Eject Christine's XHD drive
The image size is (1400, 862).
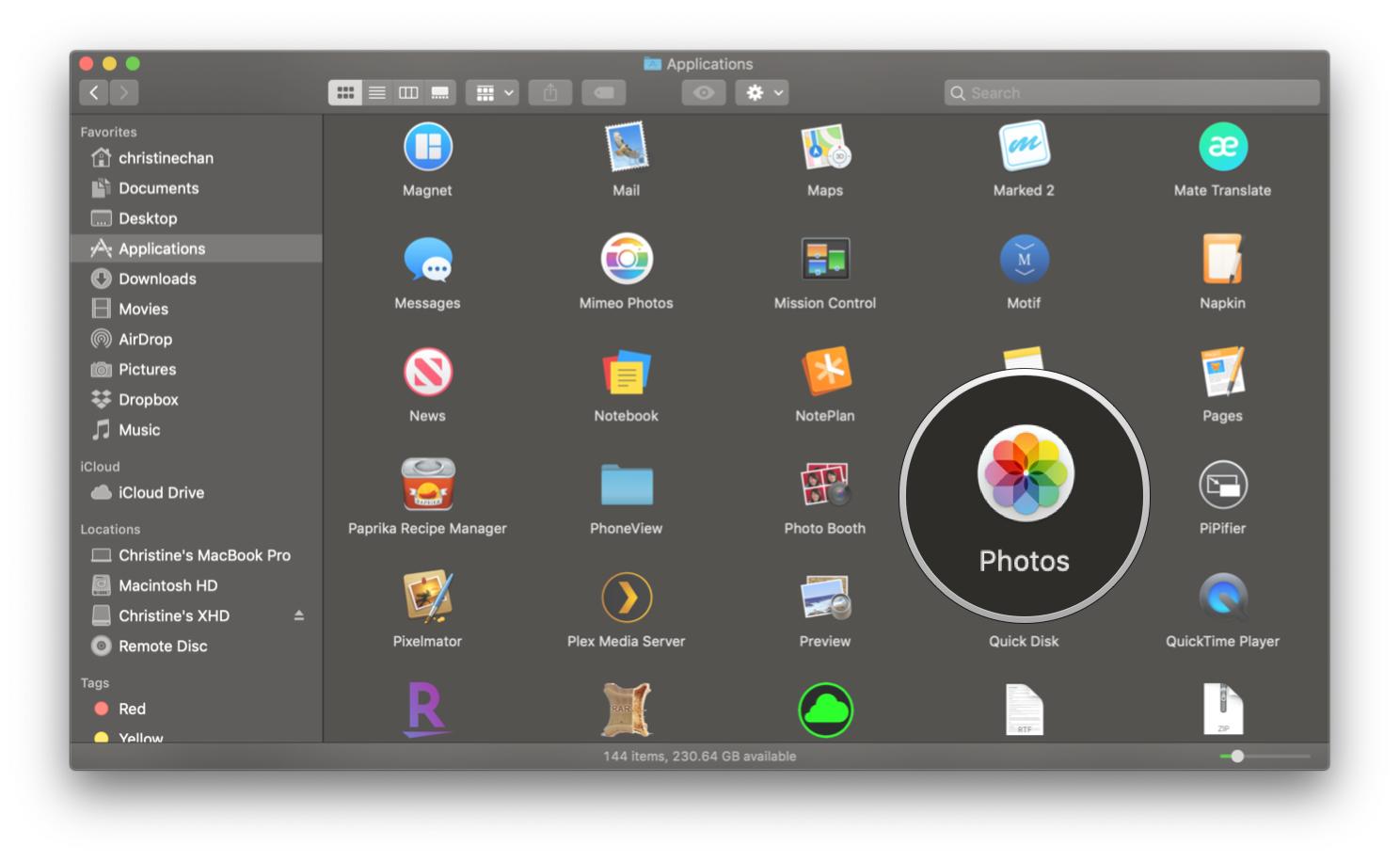click(299, 615)
